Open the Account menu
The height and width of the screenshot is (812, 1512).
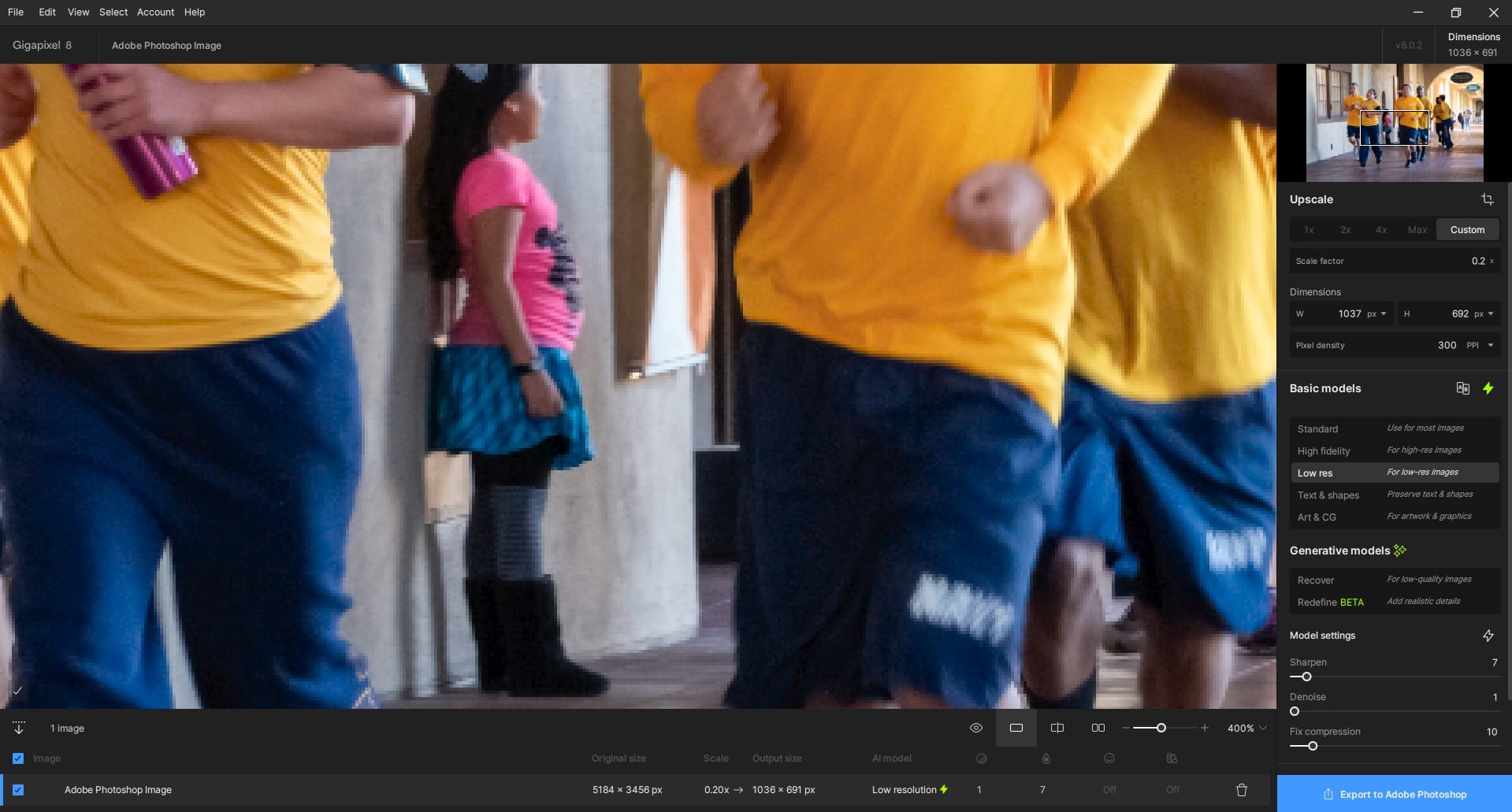(x=155, y=12)
